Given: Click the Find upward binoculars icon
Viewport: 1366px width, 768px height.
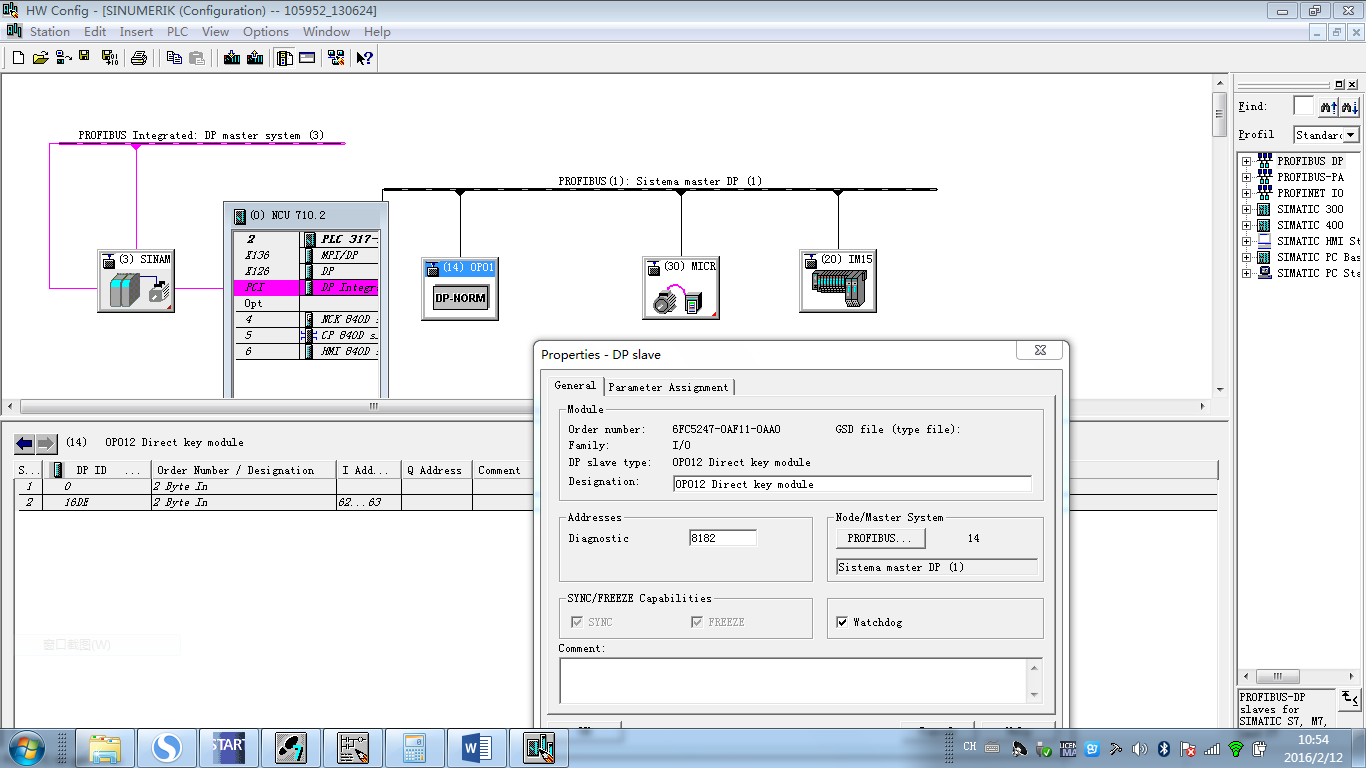Looking at the screenshot, I should (1329, 106).
